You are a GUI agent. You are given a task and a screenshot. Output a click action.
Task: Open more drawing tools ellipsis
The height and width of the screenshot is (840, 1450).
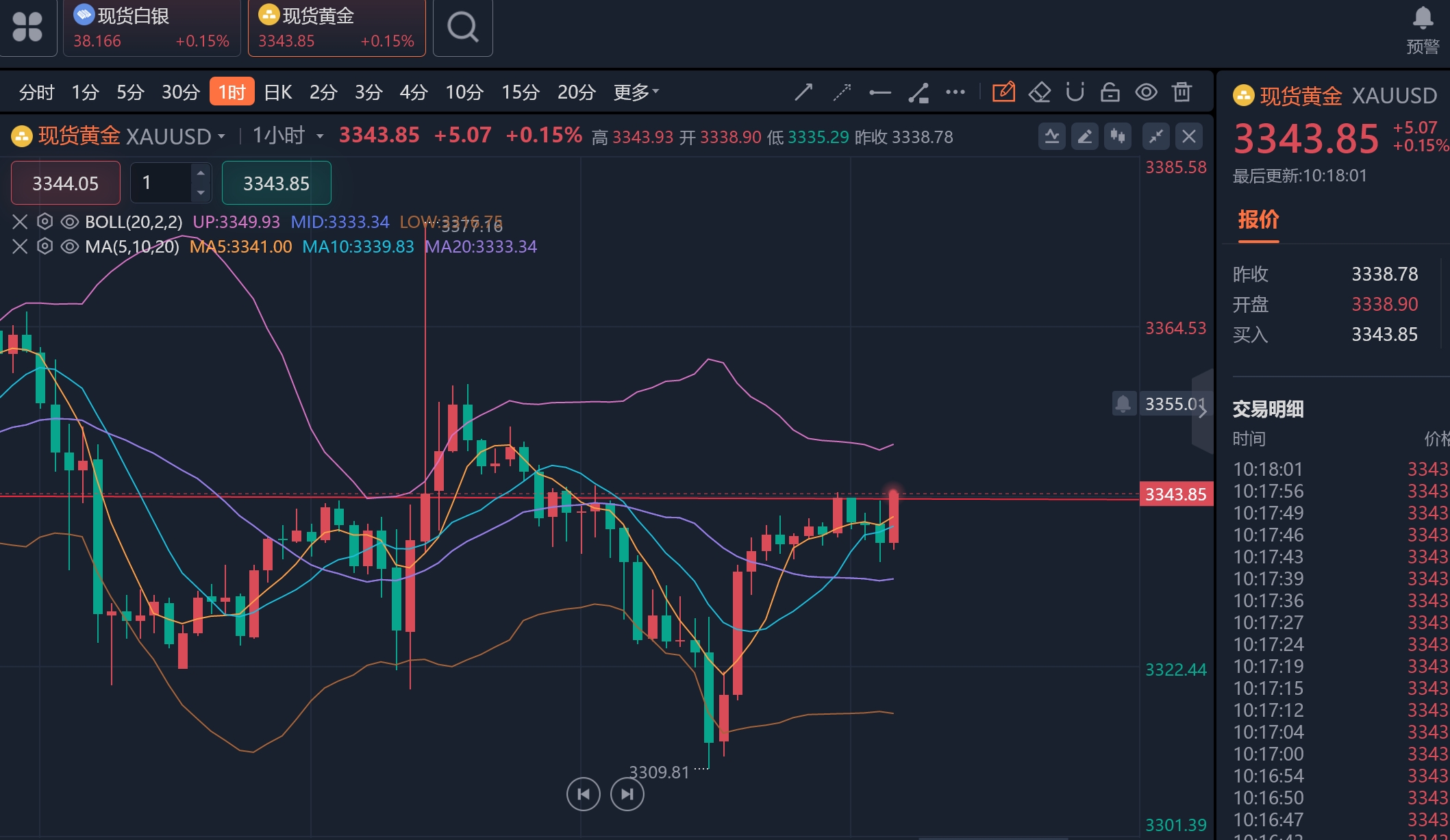tap(955, 92)
